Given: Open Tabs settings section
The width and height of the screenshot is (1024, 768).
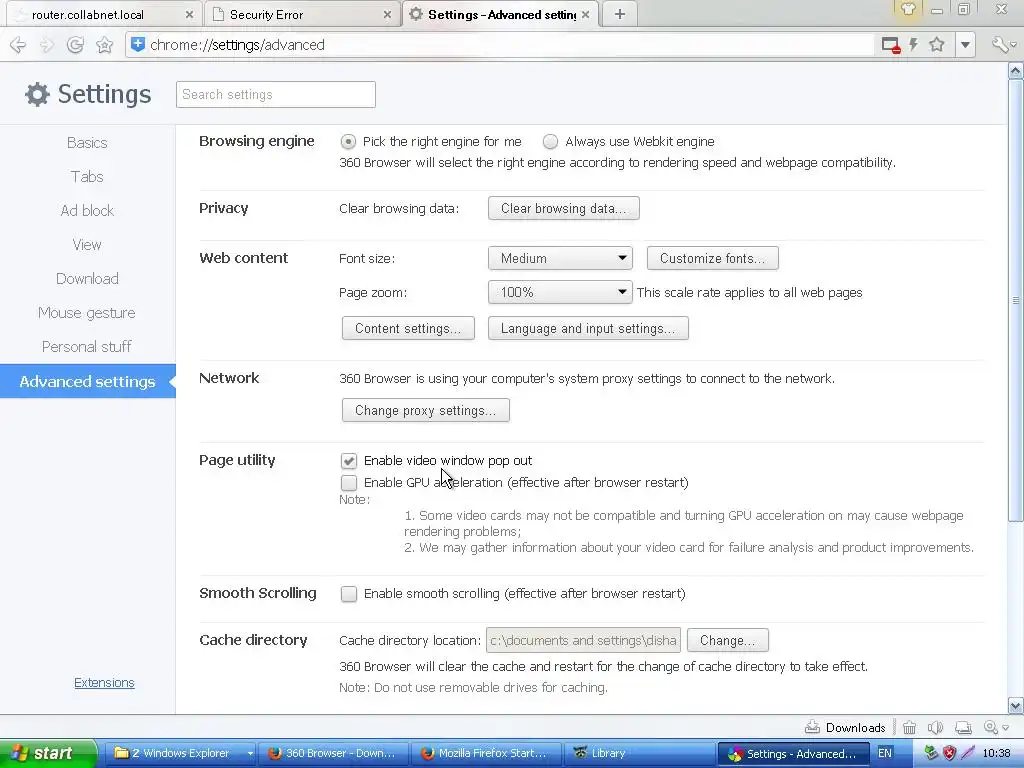Looking at the screenshot, I should pos(87,177).
